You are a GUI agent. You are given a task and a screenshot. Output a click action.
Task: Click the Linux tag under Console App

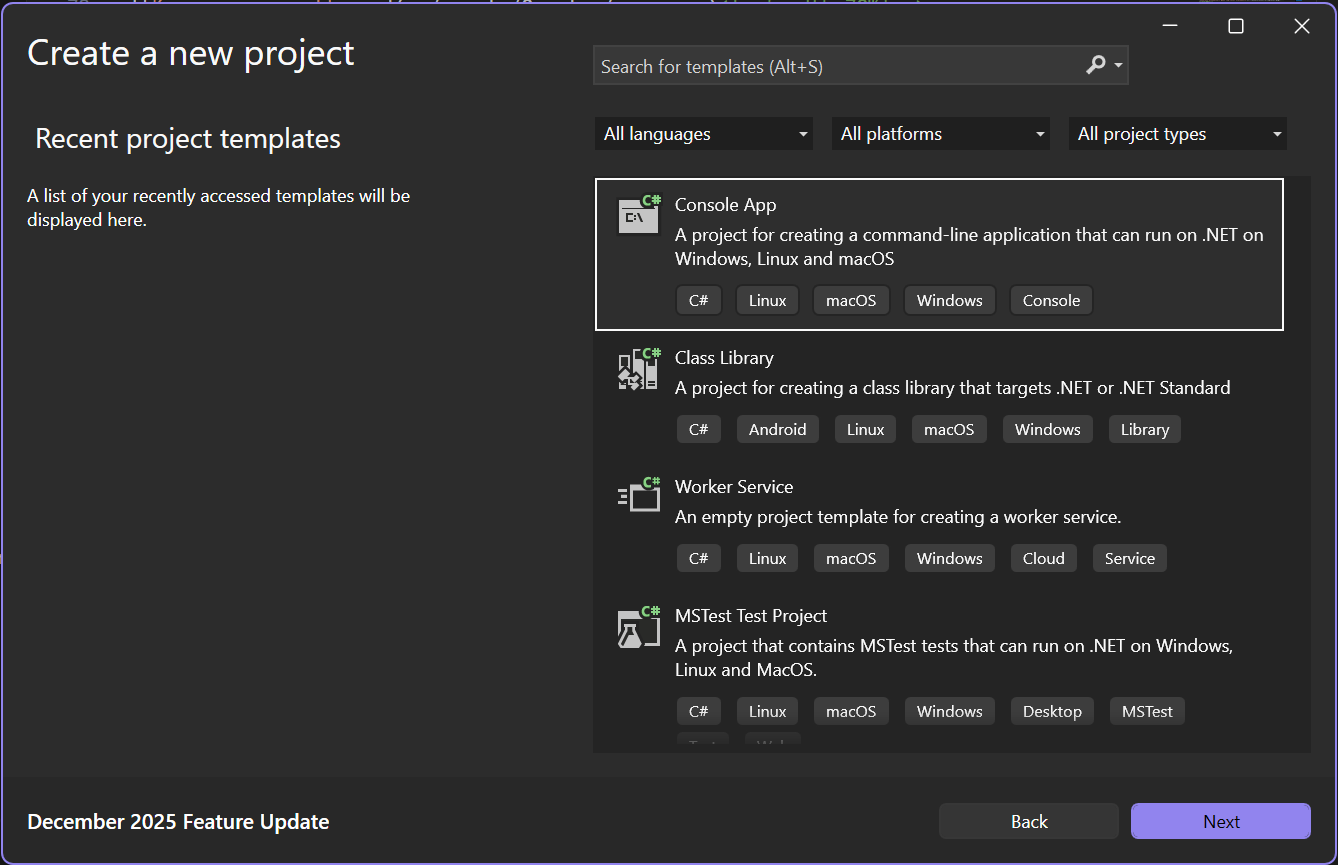(768, 300)
